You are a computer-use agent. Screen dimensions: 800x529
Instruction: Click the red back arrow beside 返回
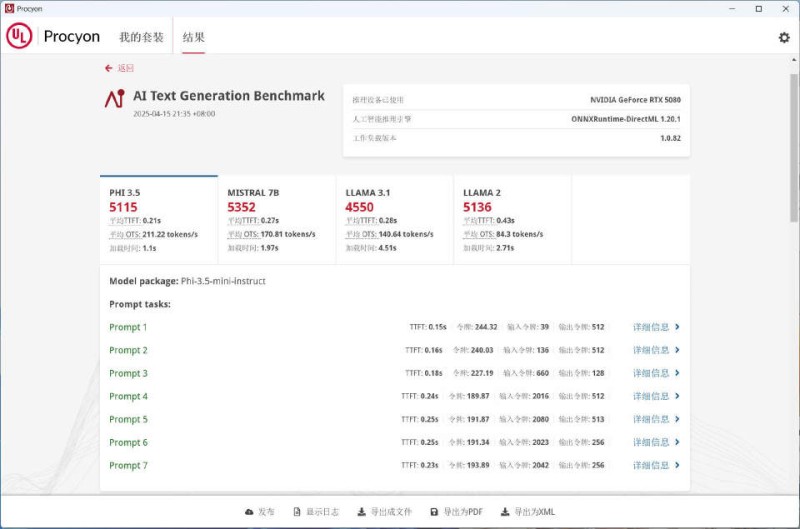click(108, 68)
